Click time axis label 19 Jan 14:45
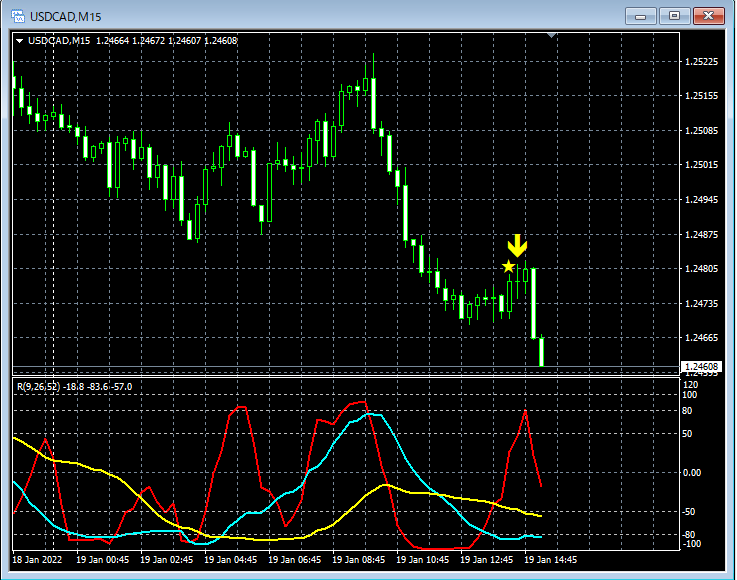The image size is (737, 580). point(550,560)
